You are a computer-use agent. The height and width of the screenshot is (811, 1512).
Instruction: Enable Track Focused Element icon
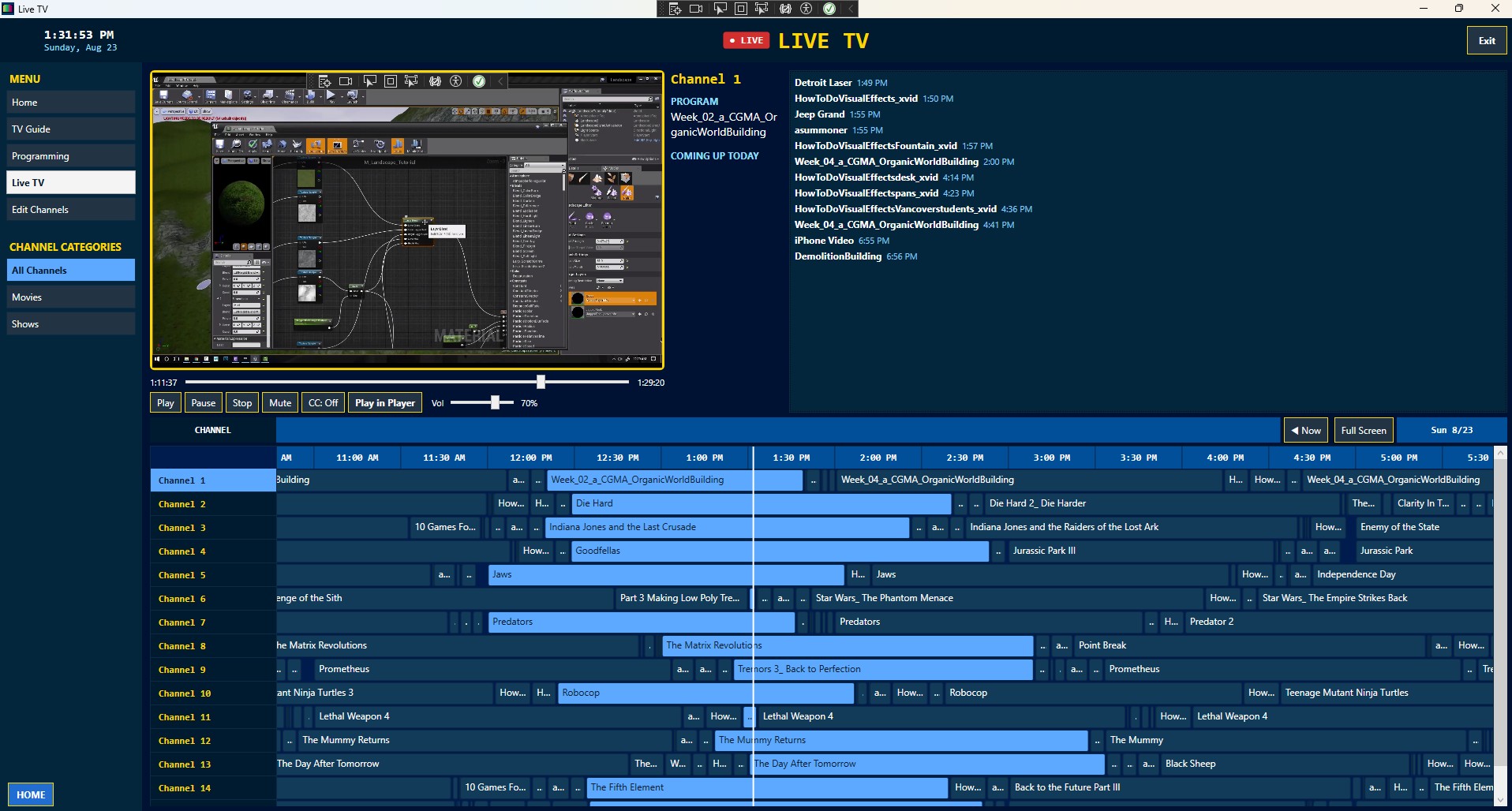tap(762, 9)
